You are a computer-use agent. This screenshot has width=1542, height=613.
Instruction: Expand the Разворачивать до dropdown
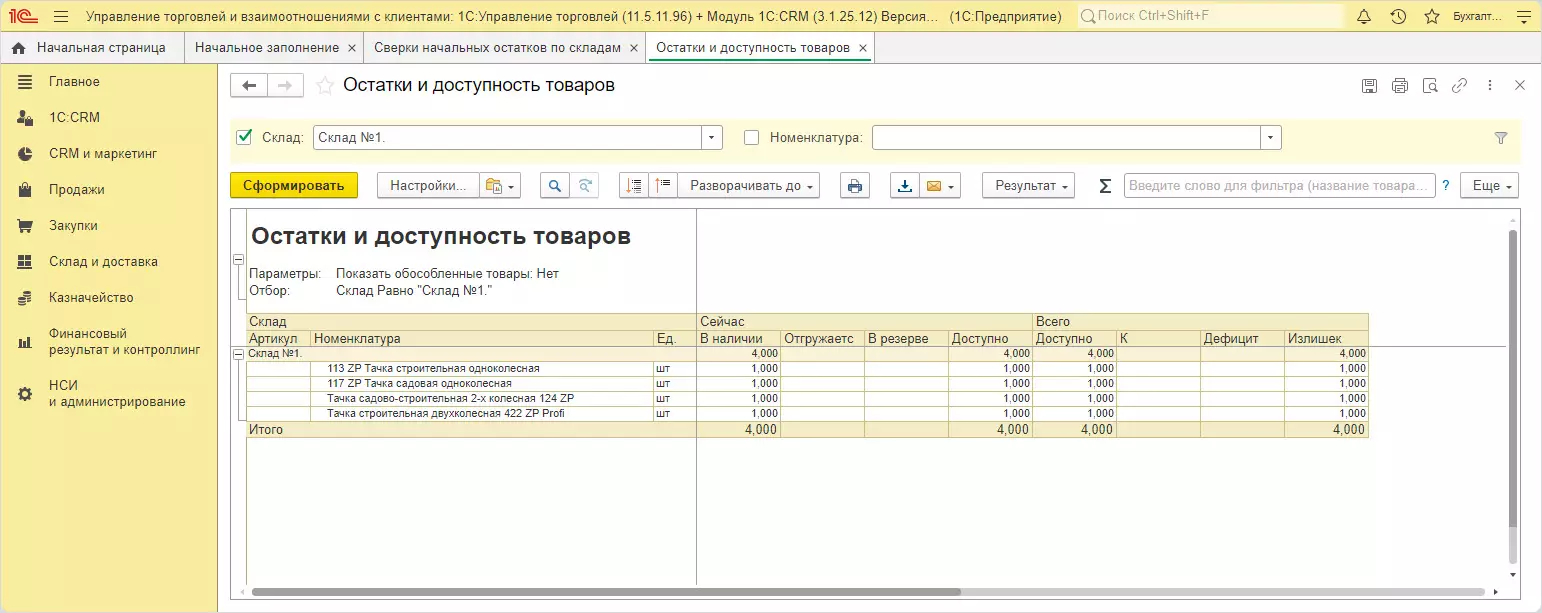pos(749,186)
